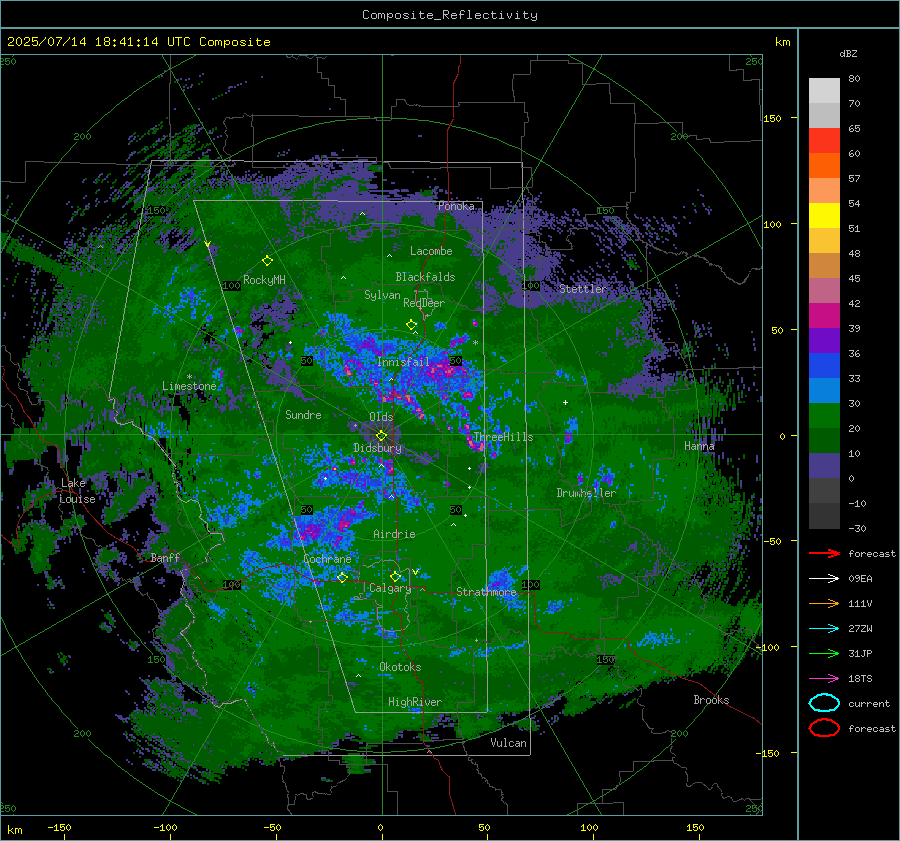Select the cyan 27ZW arrow legend icon
The height and width of the screenshot is (841, 900).
[824, 629]
